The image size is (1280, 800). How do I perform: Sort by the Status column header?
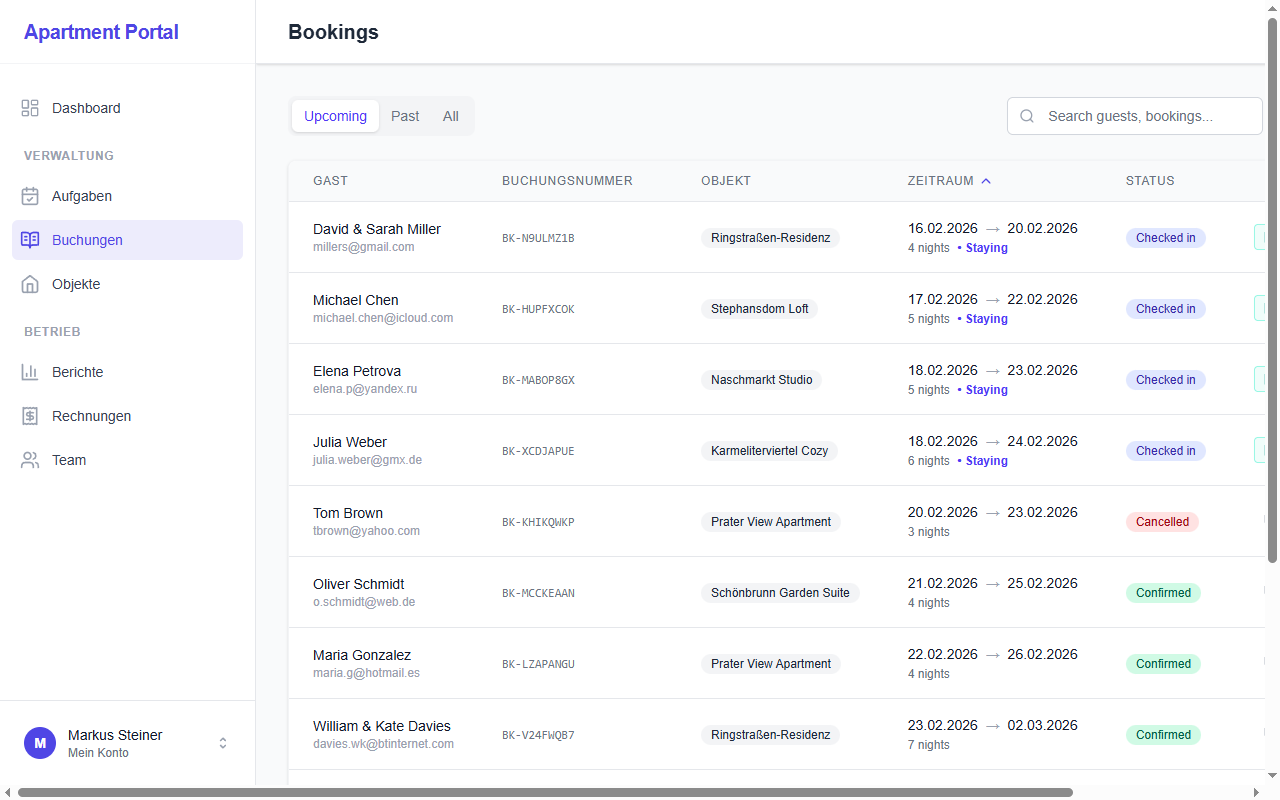click(x=1150, y=181)
